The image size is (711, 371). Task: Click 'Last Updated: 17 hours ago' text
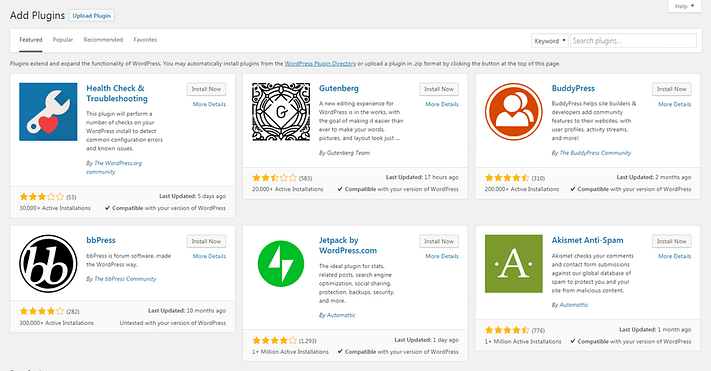pos(422,177)
